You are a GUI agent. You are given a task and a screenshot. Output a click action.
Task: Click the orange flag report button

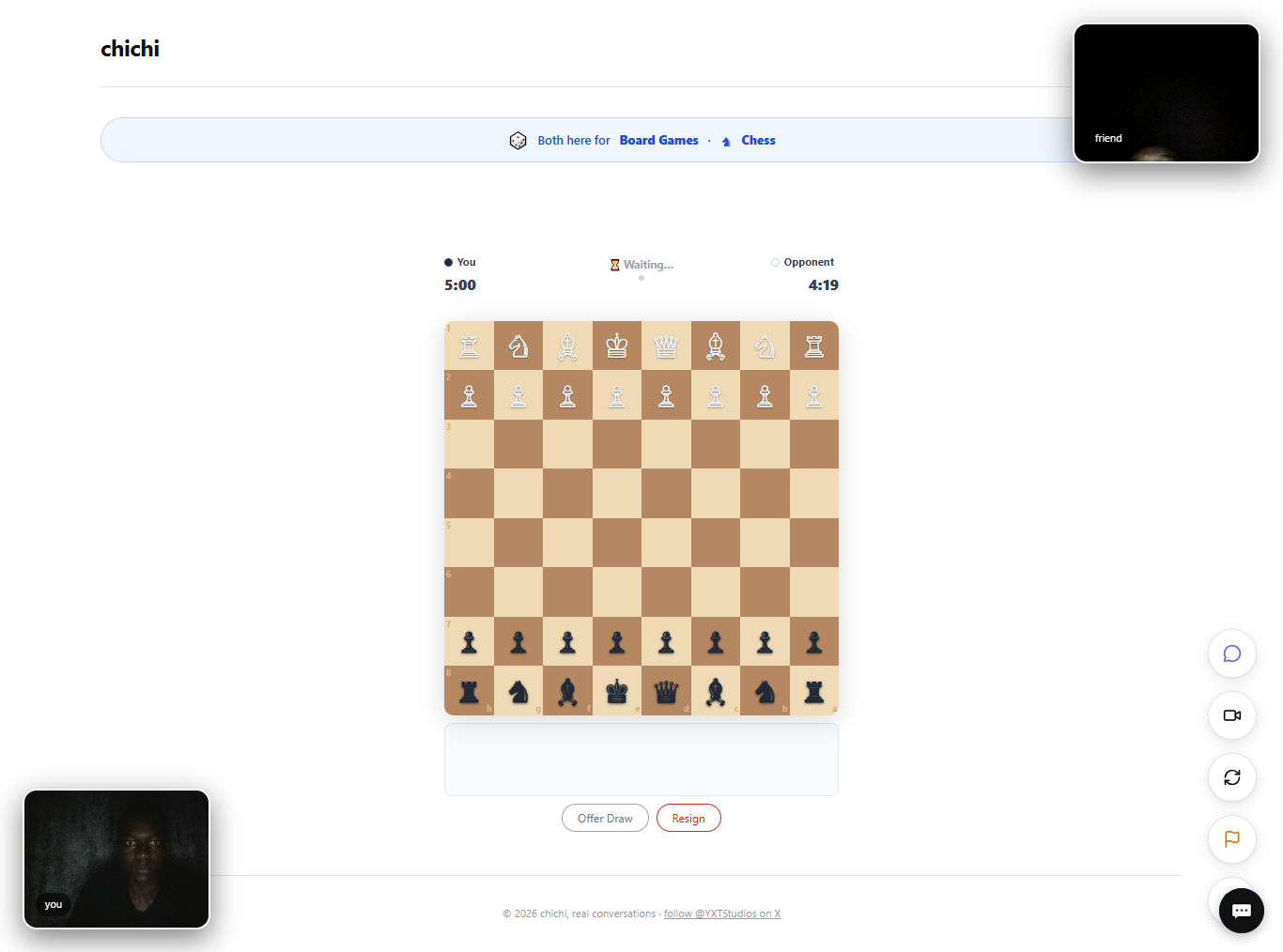pyautogui.click(x=1232, y=839)
